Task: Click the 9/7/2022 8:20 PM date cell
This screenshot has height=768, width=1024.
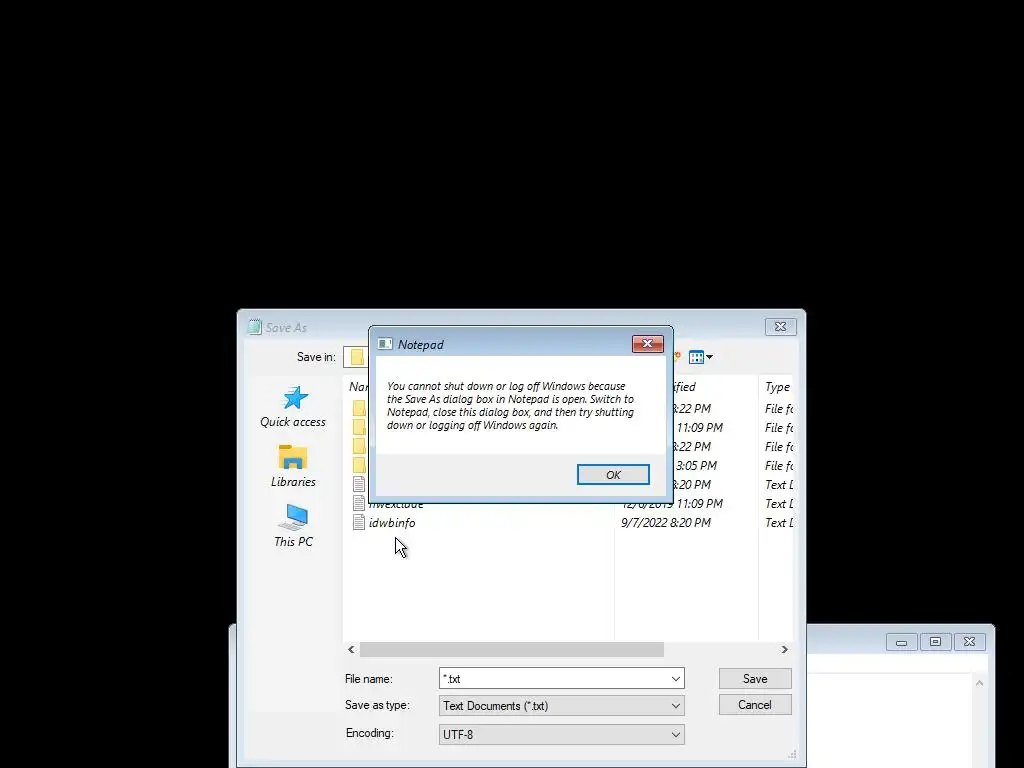Action: click(x=665, y=522)
